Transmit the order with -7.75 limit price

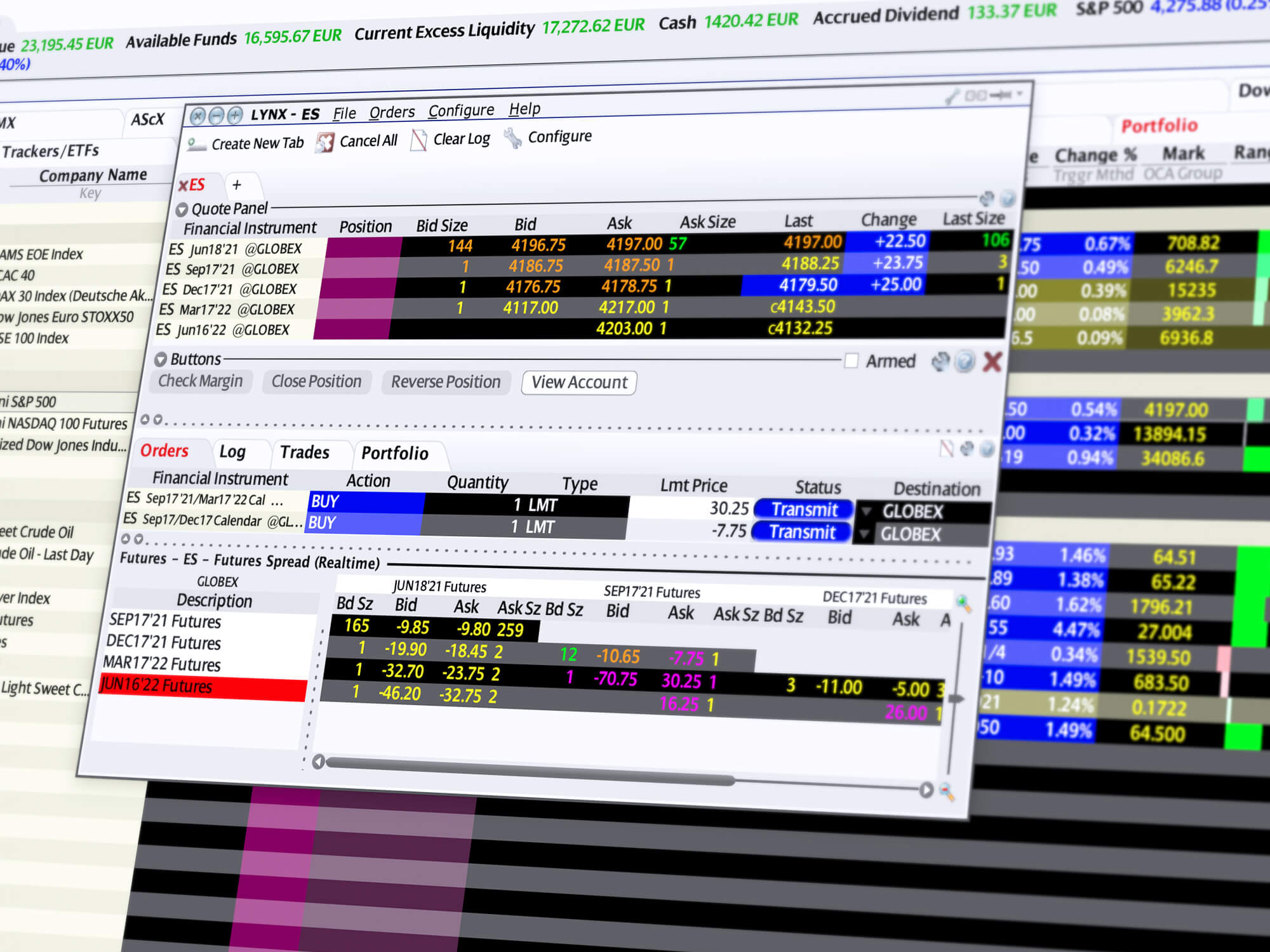pos(801,532)
